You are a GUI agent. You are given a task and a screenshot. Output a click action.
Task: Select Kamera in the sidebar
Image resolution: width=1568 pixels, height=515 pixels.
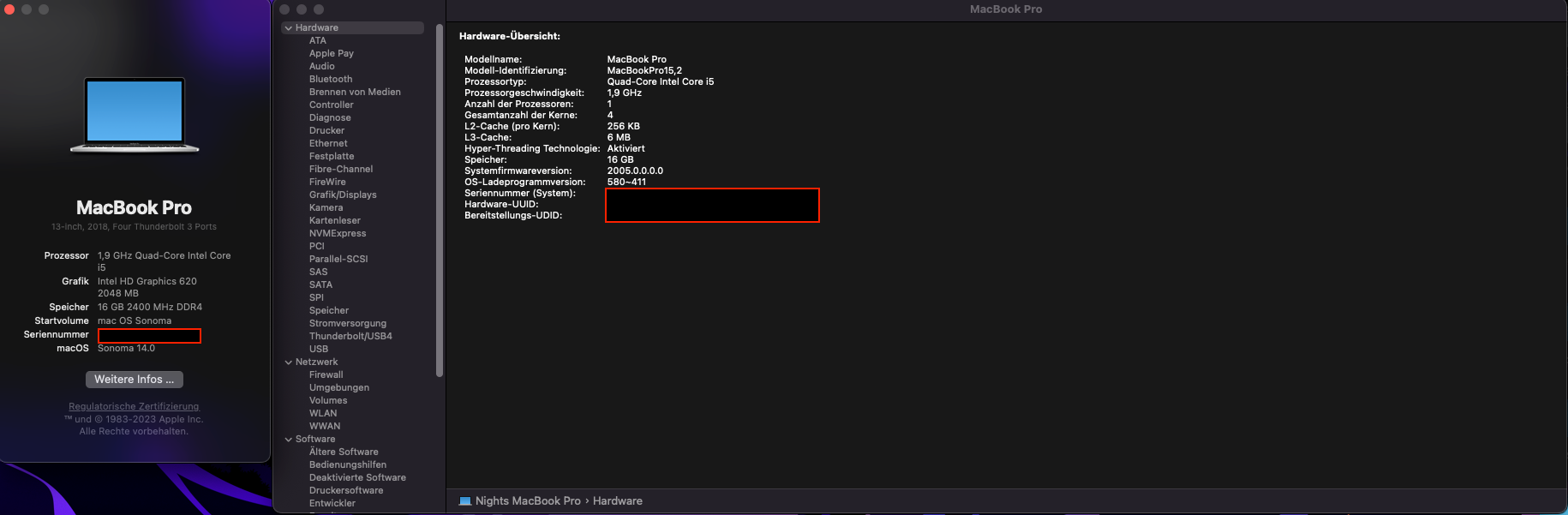[x=326, y=207]
